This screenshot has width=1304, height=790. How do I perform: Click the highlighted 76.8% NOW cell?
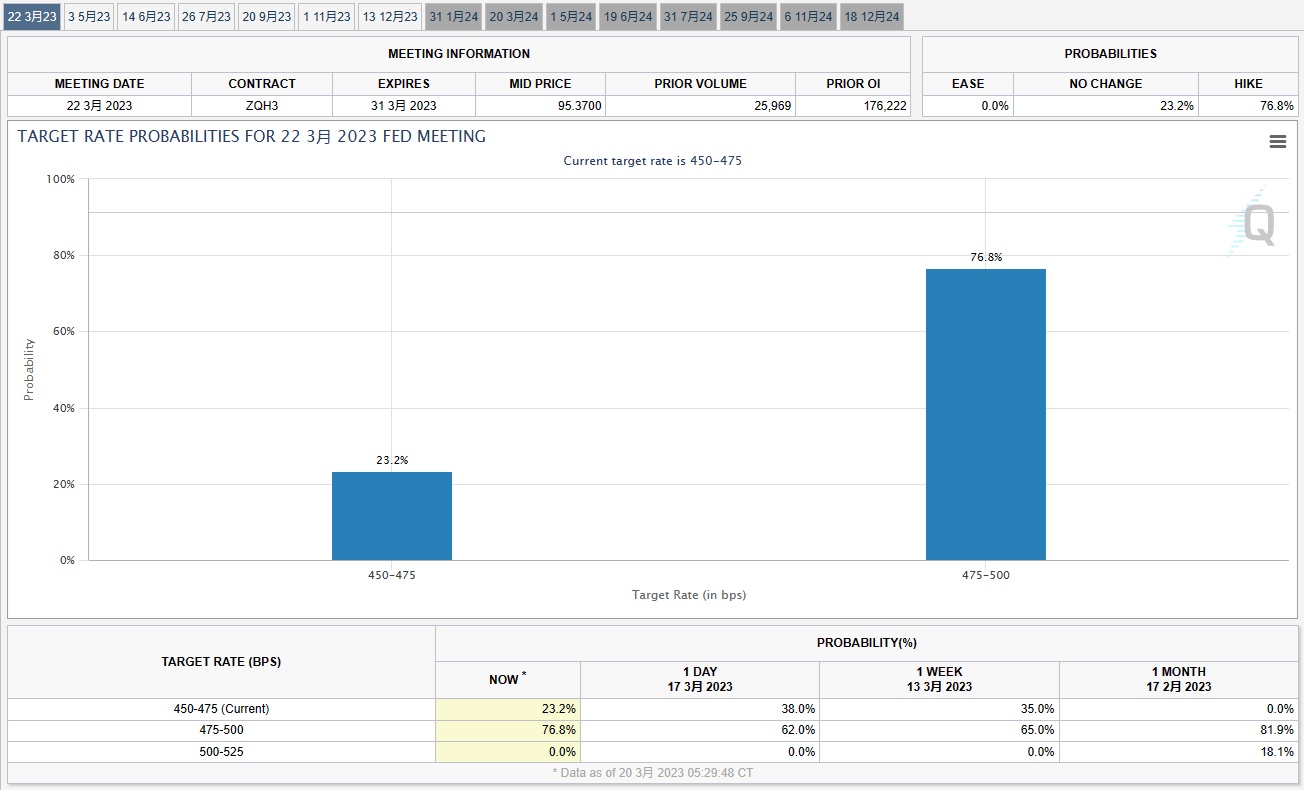(x=508, y=730)
